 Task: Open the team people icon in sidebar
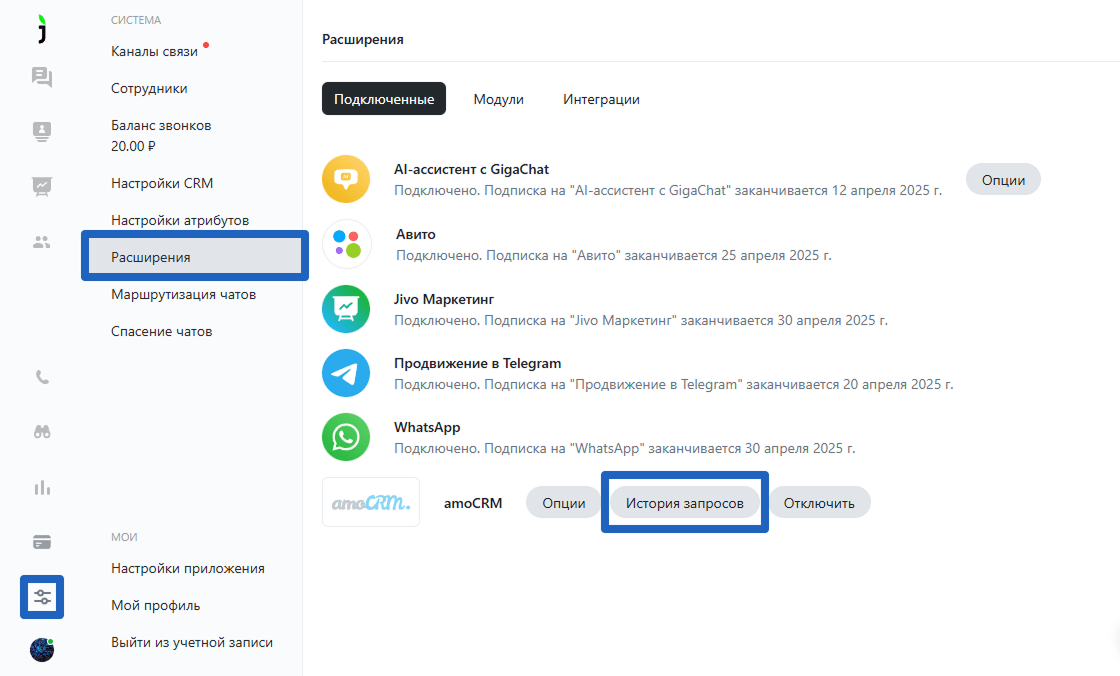42,242
